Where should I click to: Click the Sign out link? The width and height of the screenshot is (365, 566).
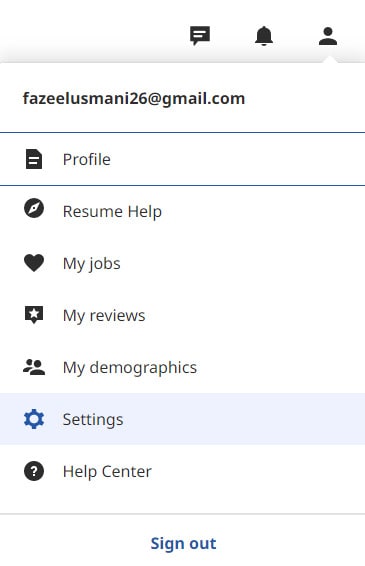[183, 544]
